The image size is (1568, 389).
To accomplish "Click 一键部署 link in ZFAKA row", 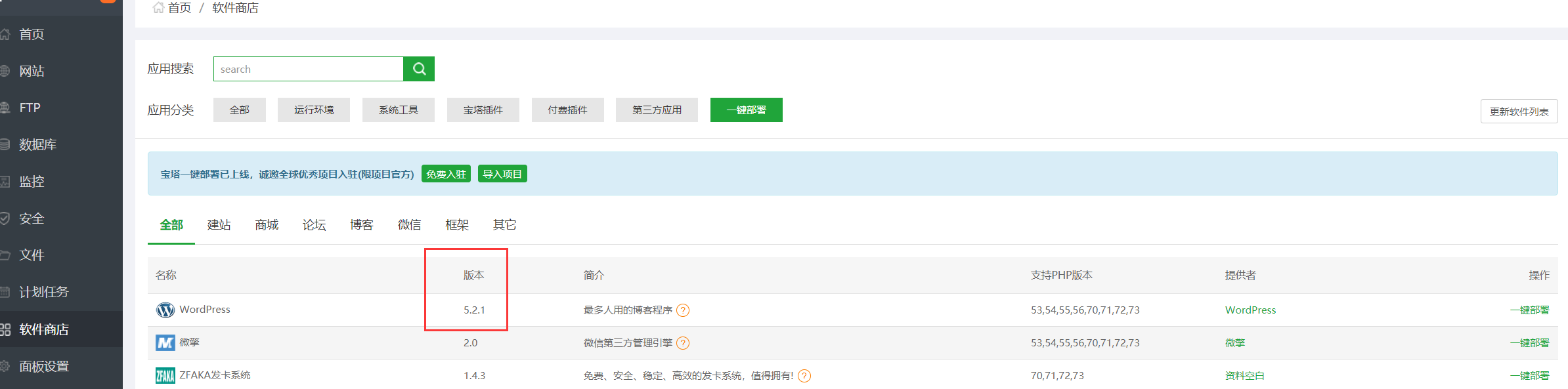I will point(1529,375).
